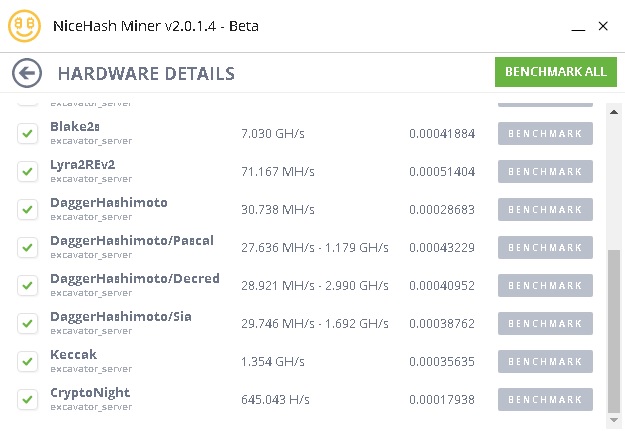Toggle the DaggerHashimoto 30.738 MH/s checkbox
Image resolution: width=625 pixels, height=431 pixels.
pos(28,209)
